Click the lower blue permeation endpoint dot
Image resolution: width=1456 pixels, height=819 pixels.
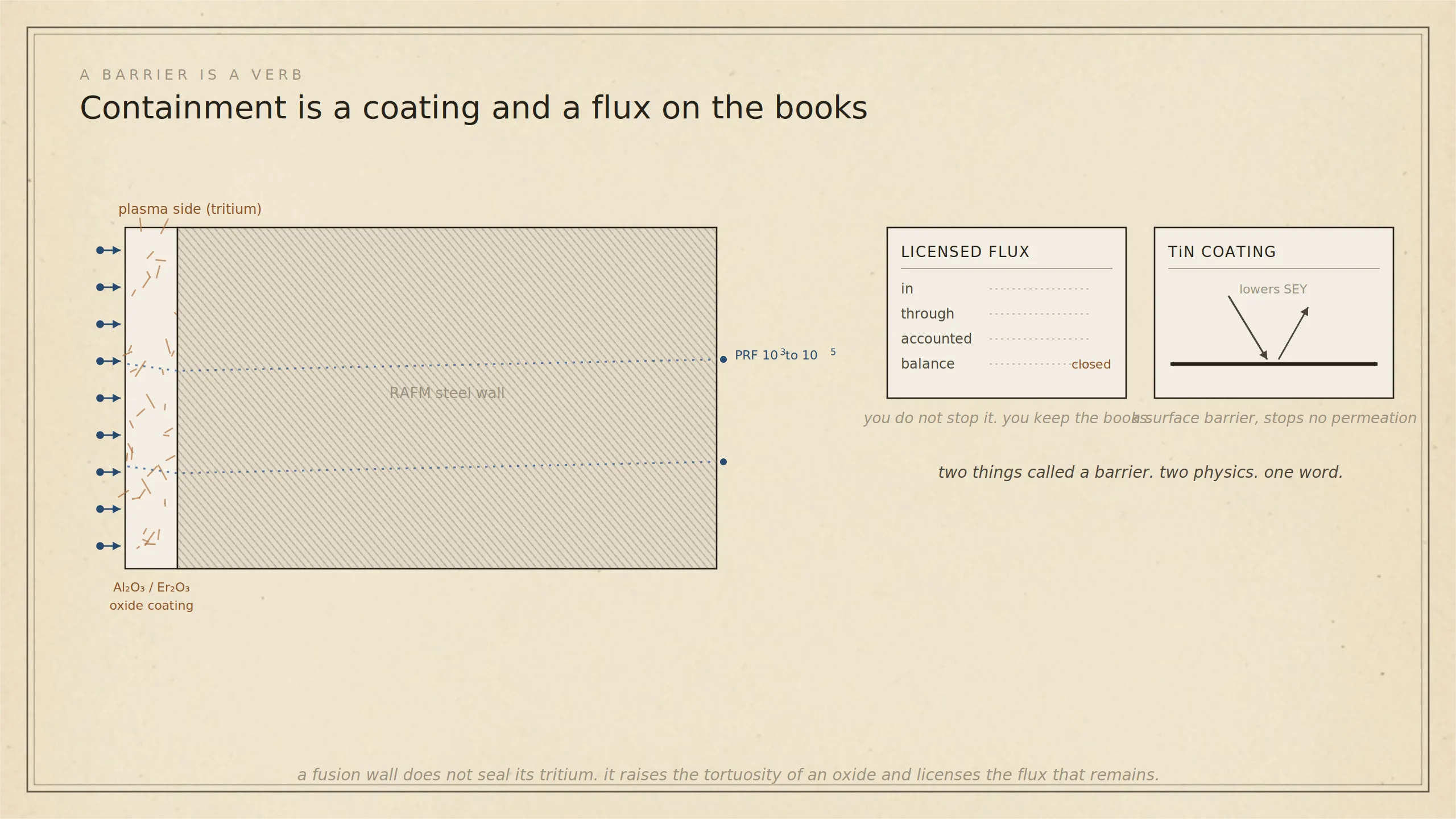click(x=723, y=462)
